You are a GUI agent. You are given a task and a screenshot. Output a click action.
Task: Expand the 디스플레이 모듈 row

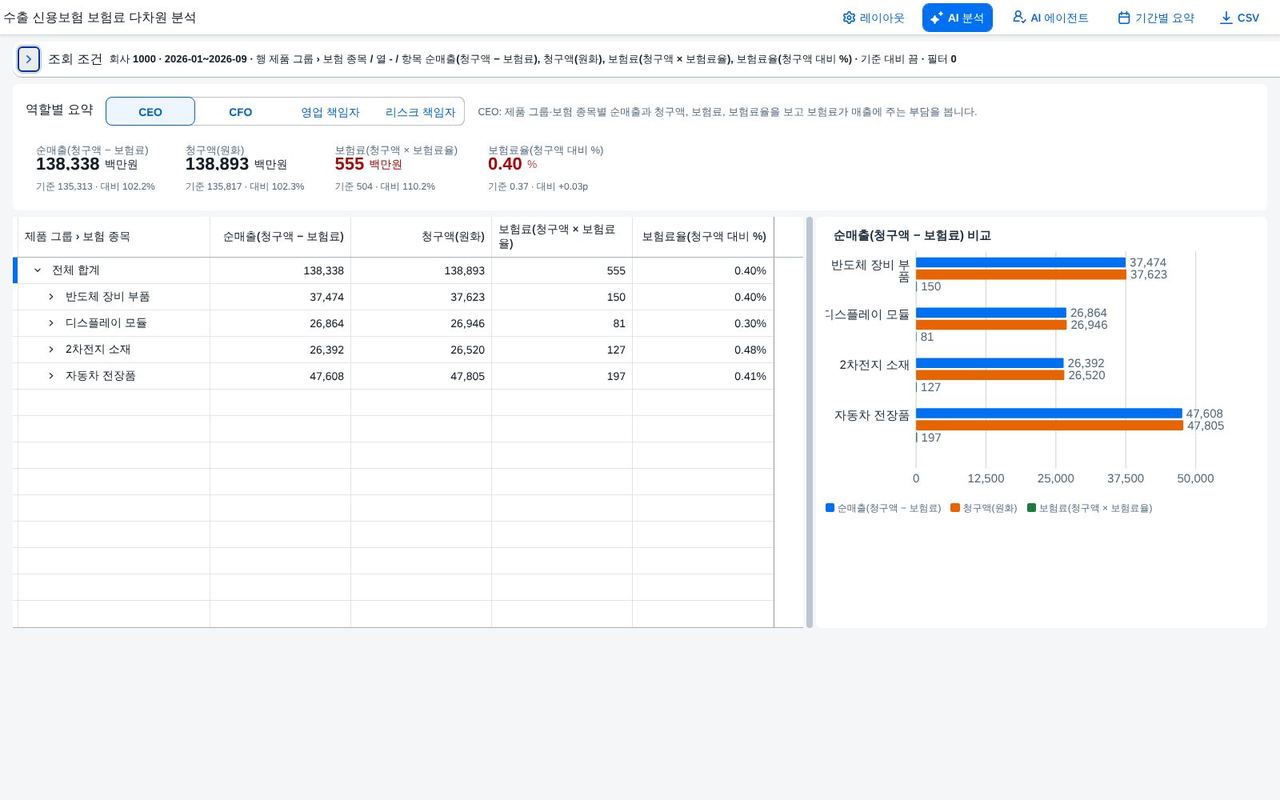pyautogui.click(x=52, y=323)
